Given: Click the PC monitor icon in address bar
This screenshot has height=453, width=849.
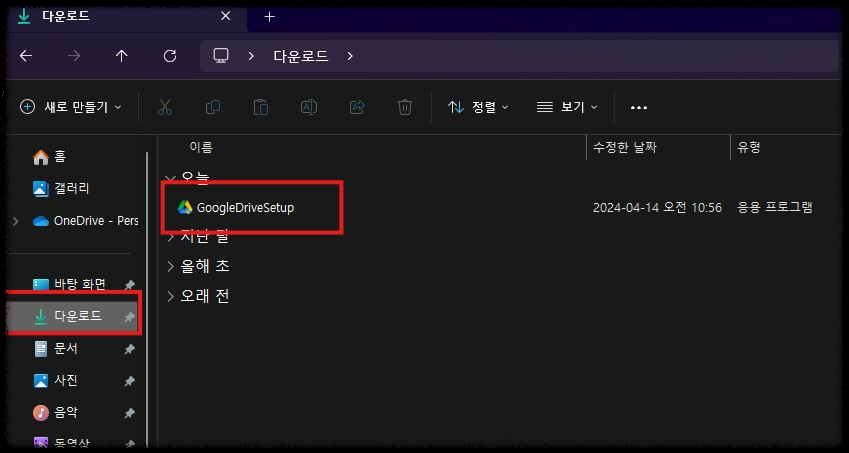Looking at the screenshot, I should 221,56.
